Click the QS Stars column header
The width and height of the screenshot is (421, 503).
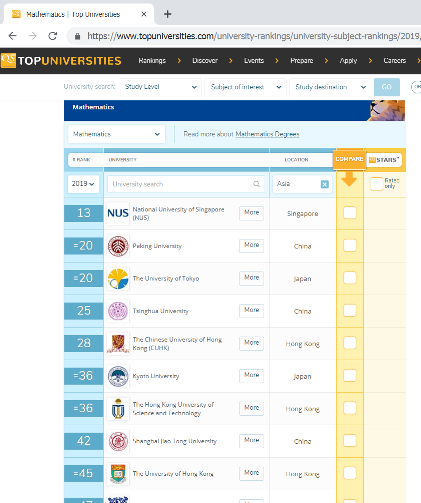(x=384, y=160)
